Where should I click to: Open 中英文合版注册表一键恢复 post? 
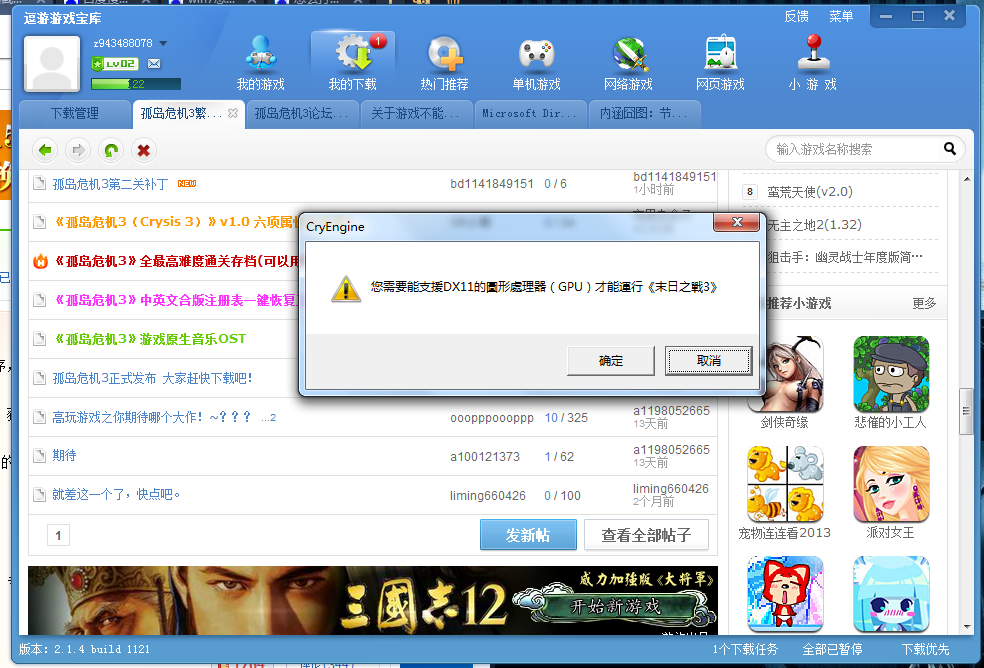pos(175,300)
